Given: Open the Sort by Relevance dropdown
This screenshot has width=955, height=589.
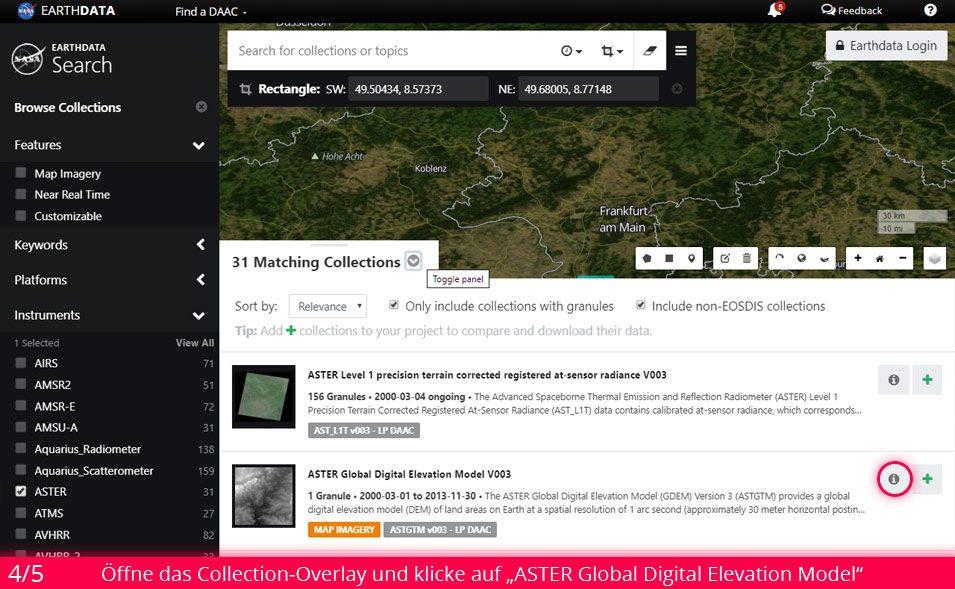Looking at the screenshot, I should coord(328,306).
